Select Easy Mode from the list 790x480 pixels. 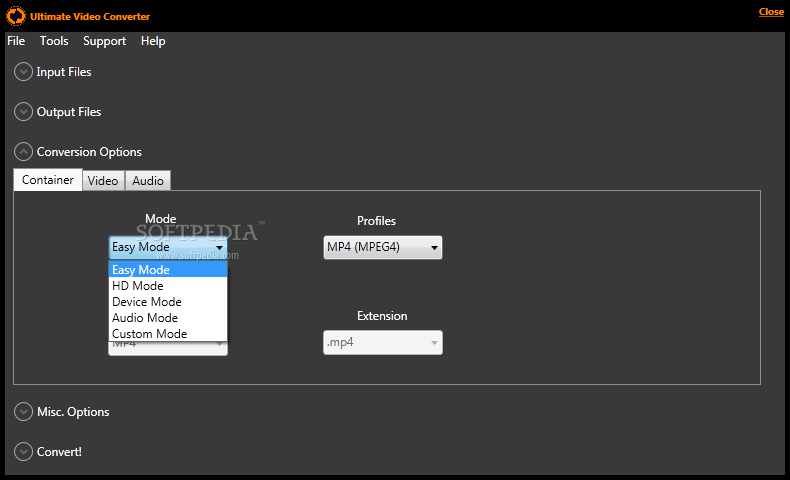pos(168,269)
